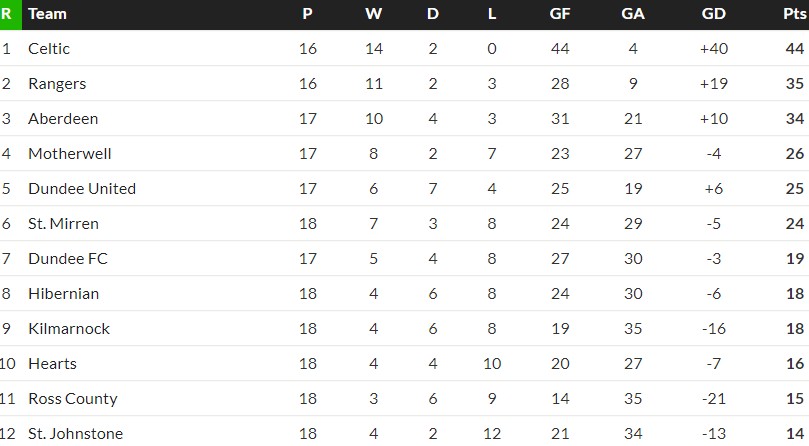Viewport: 809px width, 446px height.
Task: Click St. Johnstone team name
Action: [x=75, y=434]
